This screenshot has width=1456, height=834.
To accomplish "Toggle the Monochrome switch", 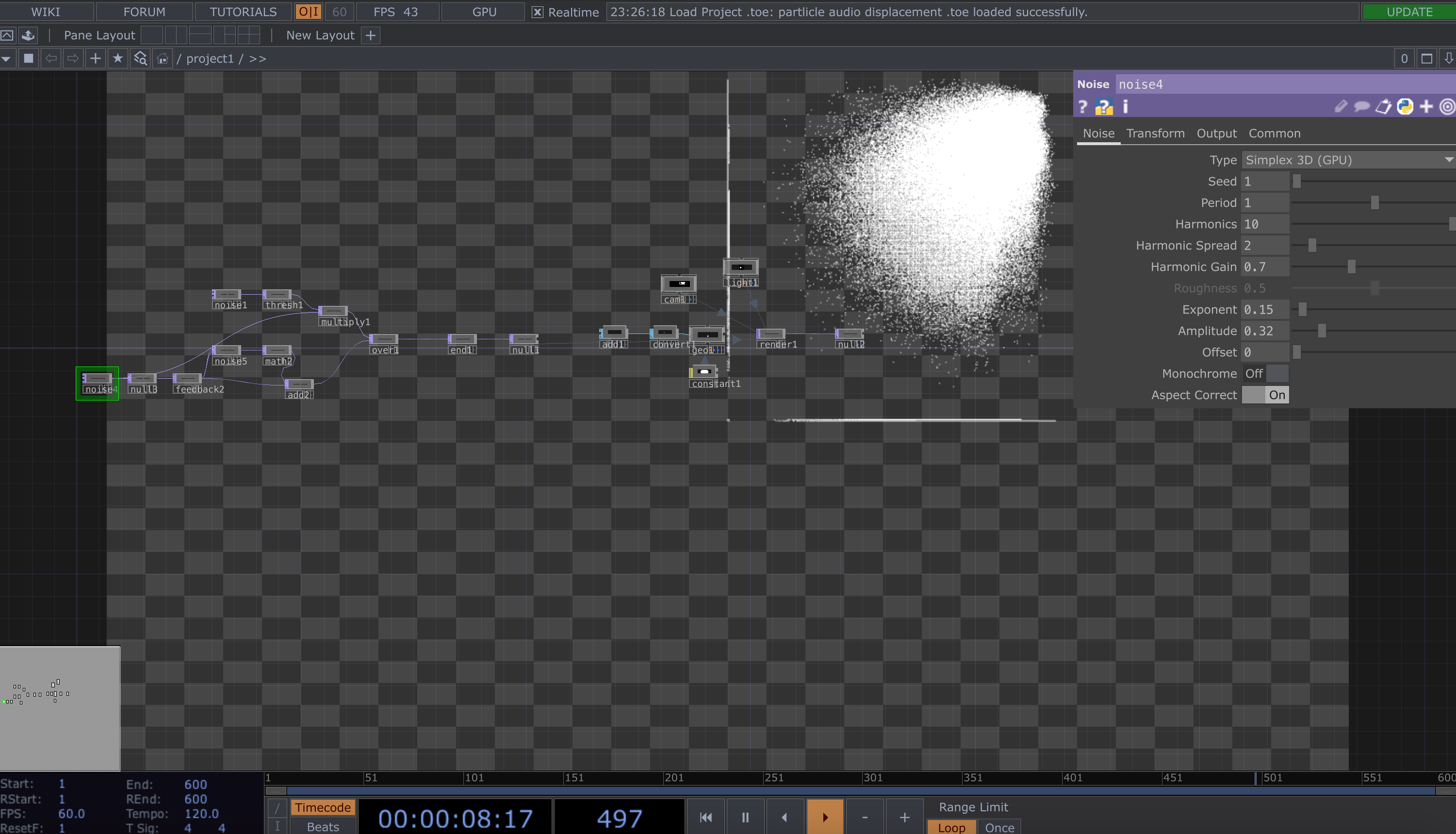I will pyautogui.click(x=1265, y=373).
